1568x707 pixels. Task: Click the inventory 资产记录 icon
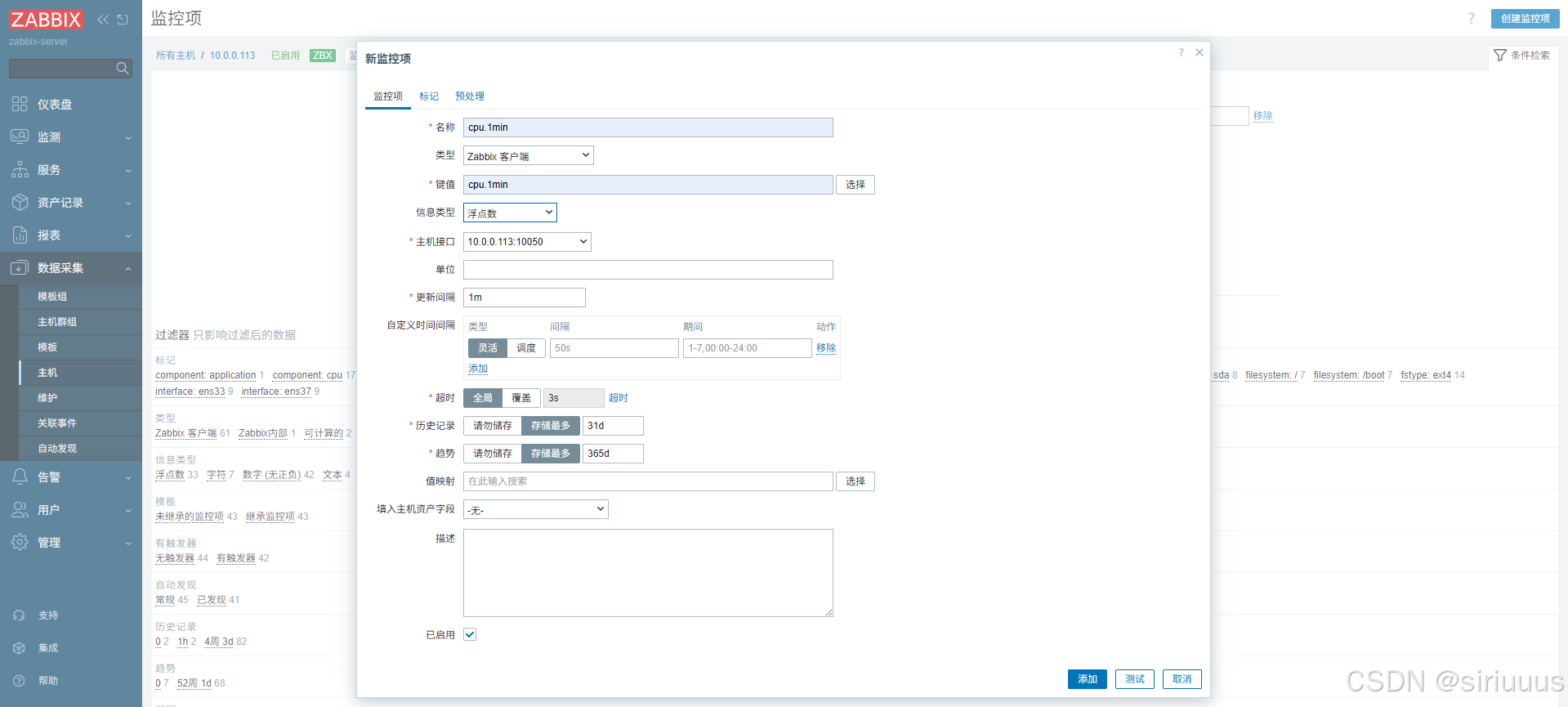click(x=20, y=202)
